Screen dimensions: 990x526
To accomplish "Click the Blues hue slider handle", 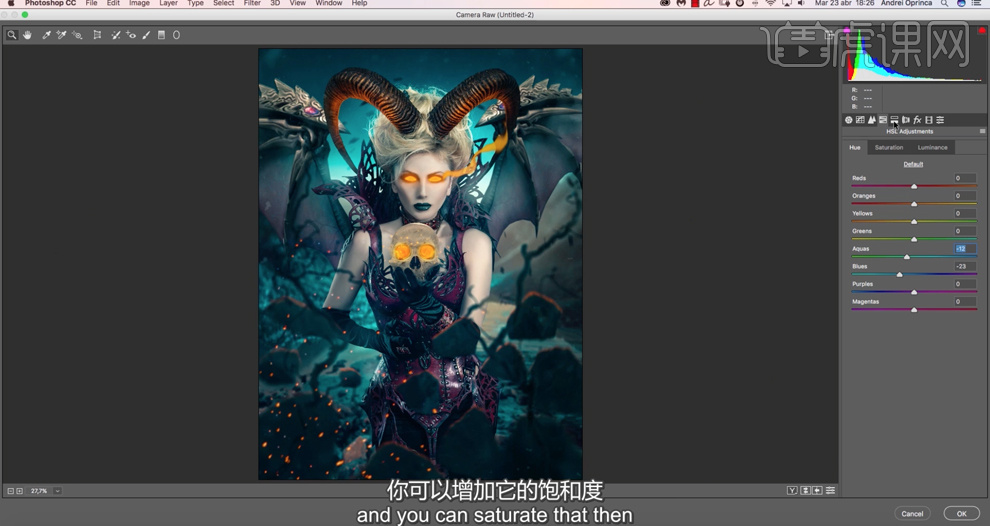I will (900, 275).
